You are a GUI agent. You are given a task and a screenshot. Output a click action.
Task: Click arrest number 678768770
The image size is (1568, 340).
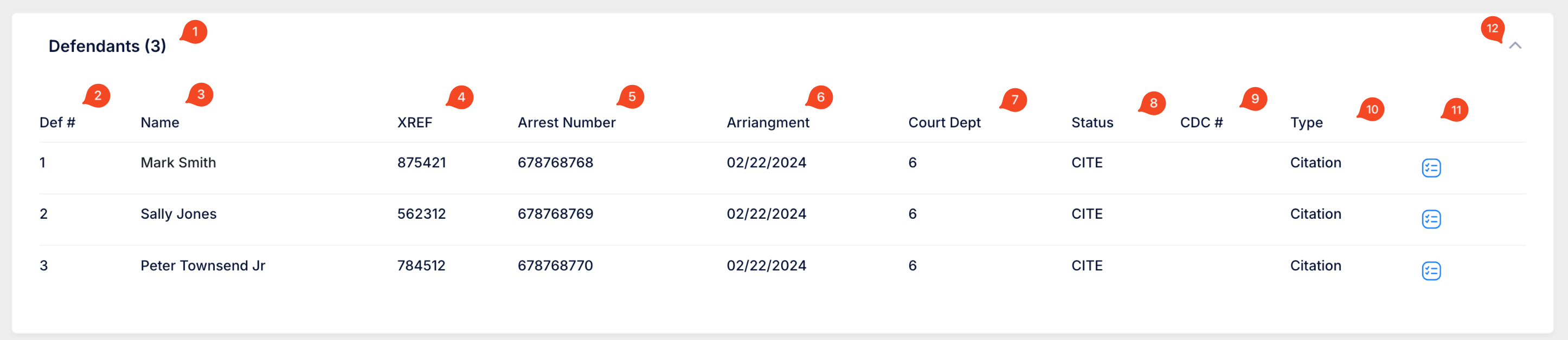555,266
